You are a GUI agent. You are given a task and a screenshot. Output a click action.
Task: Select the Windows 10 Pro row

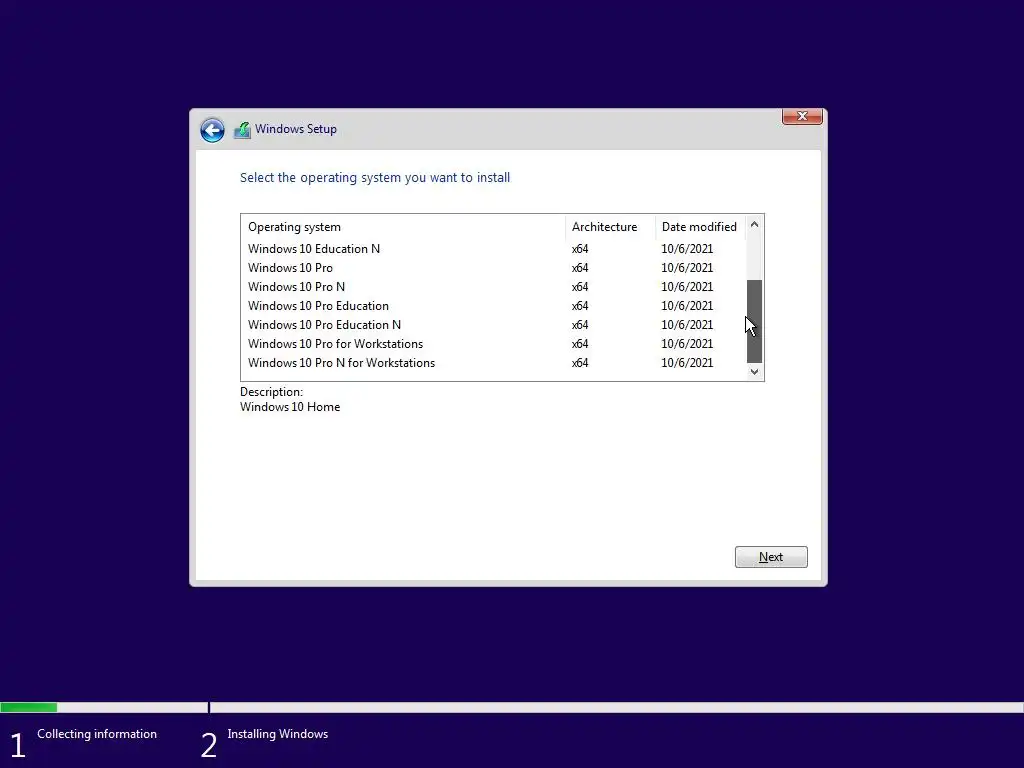(x=493, y=268)
